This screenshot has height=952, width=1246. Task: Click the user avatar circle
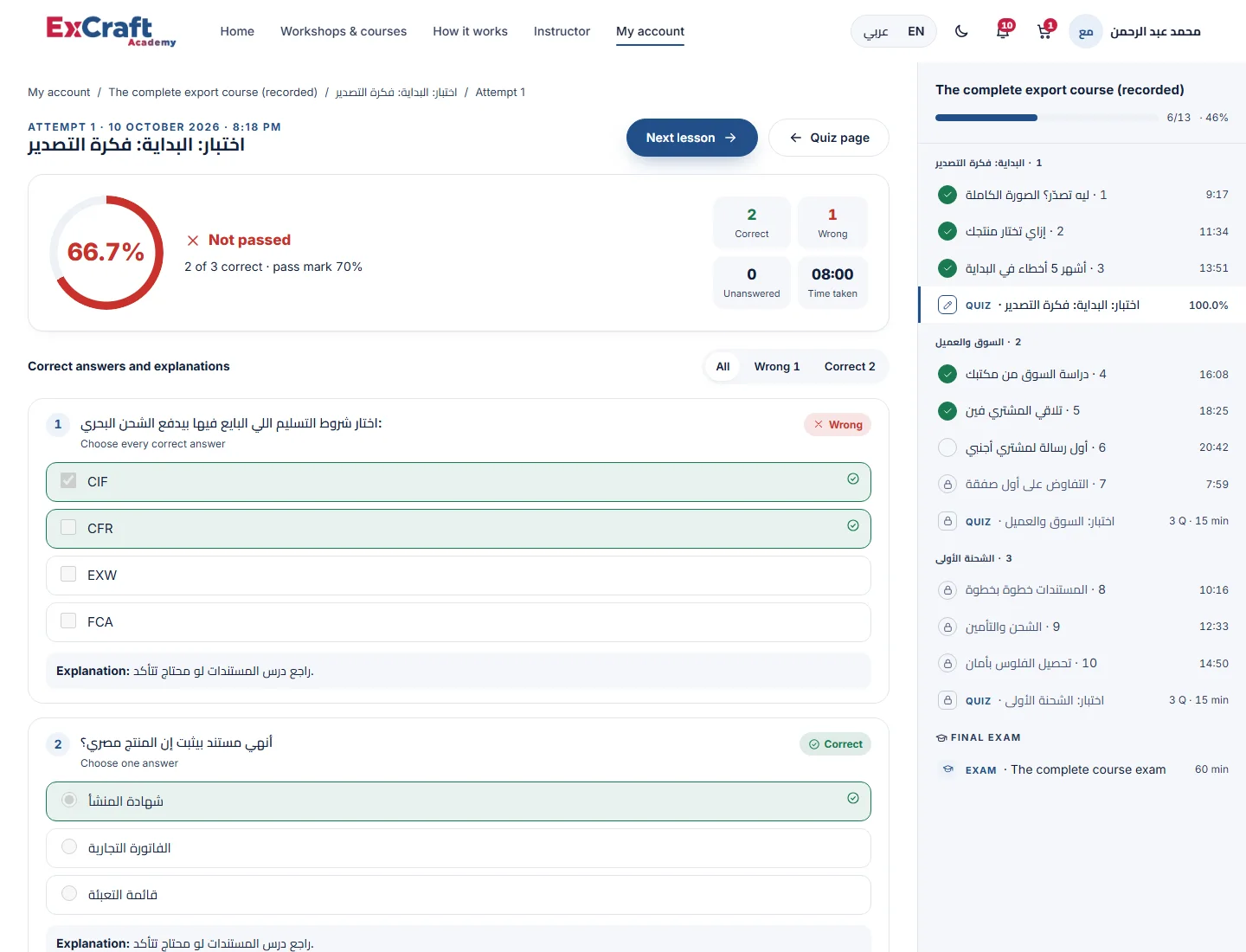point(1086,31)
